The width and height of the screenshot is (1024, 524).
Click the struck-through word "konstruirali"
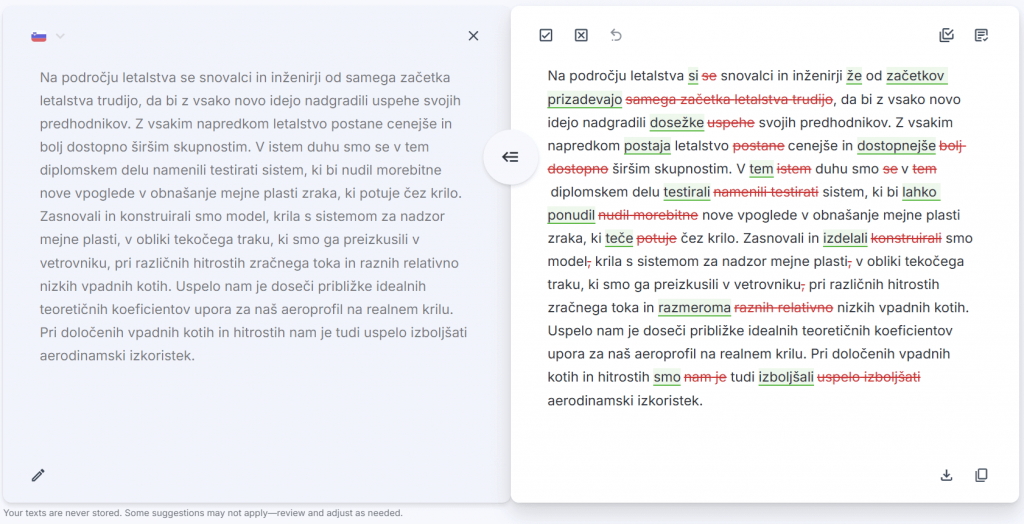[x=906, y=238]
